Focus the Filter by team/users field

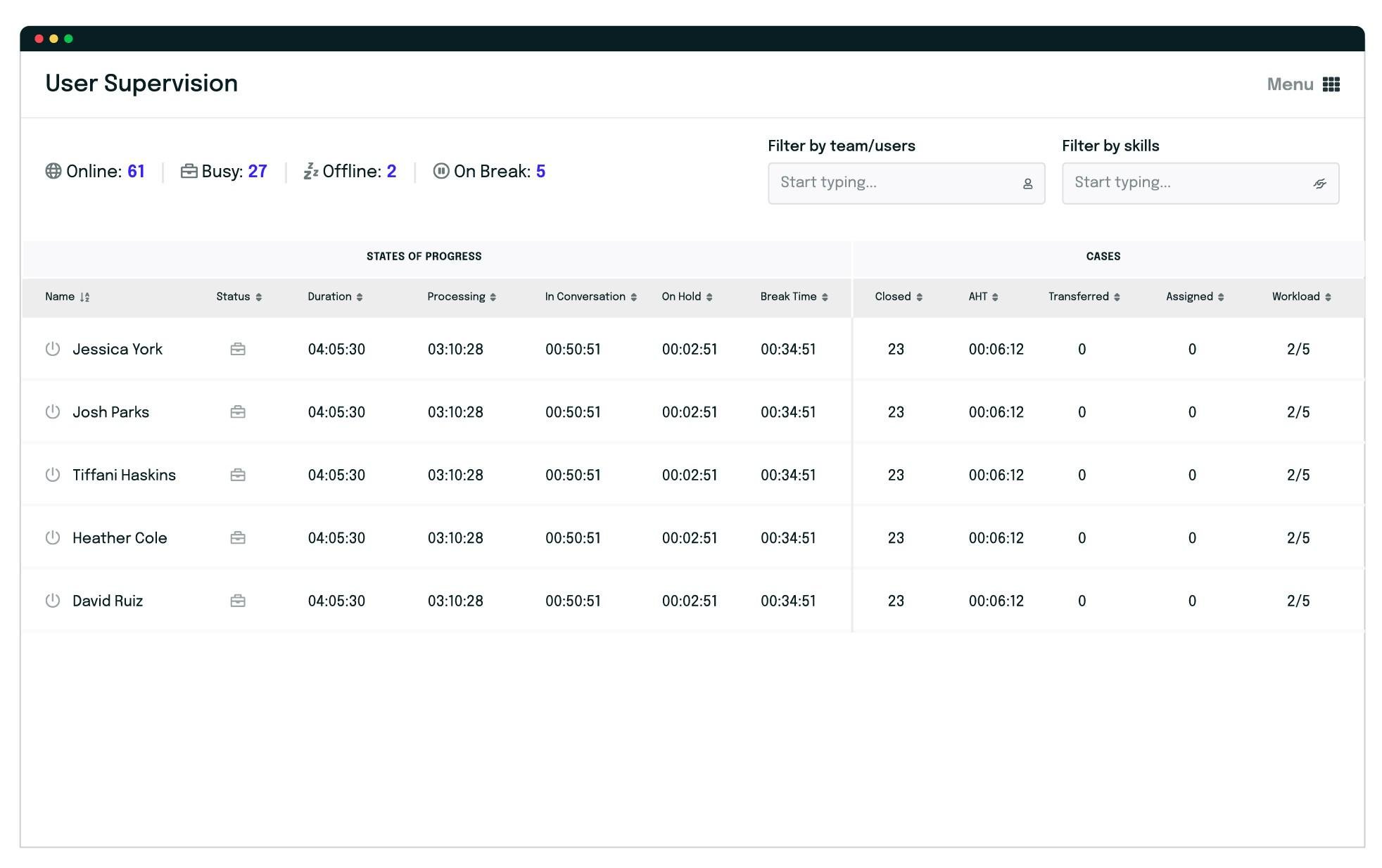(906, 184)
